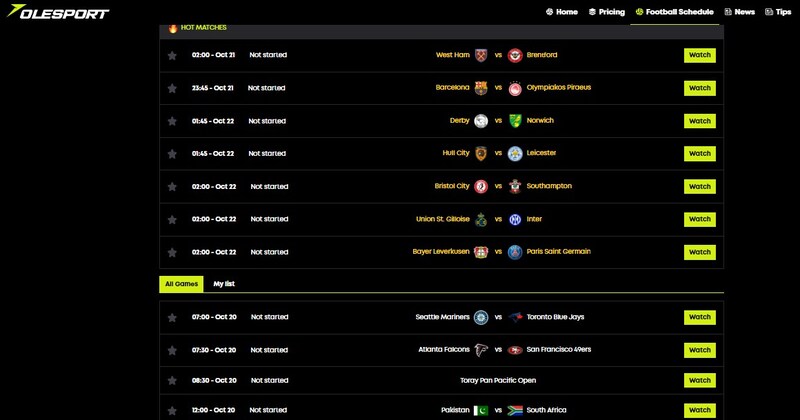Watch the Hull City vs Leicester match

pyautogui.click(x=700, y=154)
